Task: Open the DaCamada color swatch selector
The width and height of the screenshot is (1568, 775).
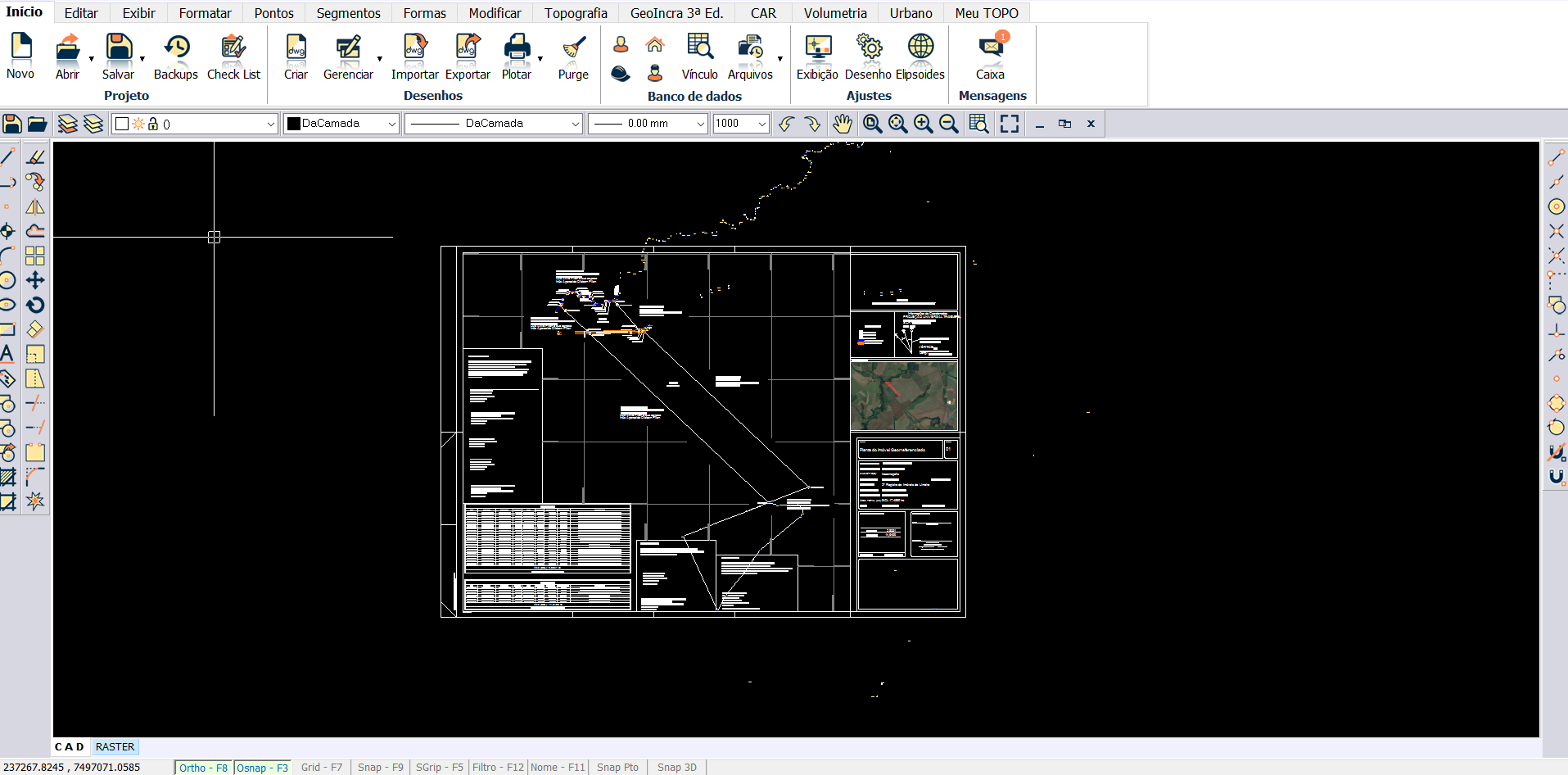Action: (341, 124)
